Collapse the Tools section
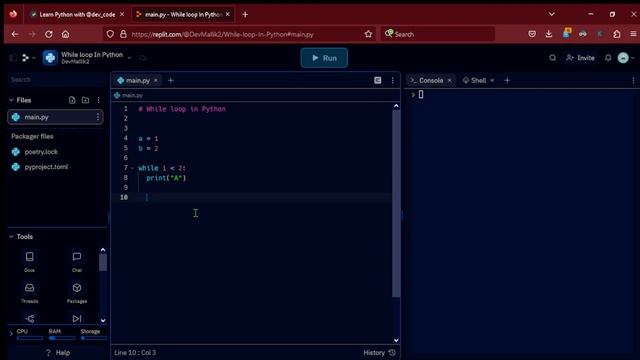 click(11, 237)
